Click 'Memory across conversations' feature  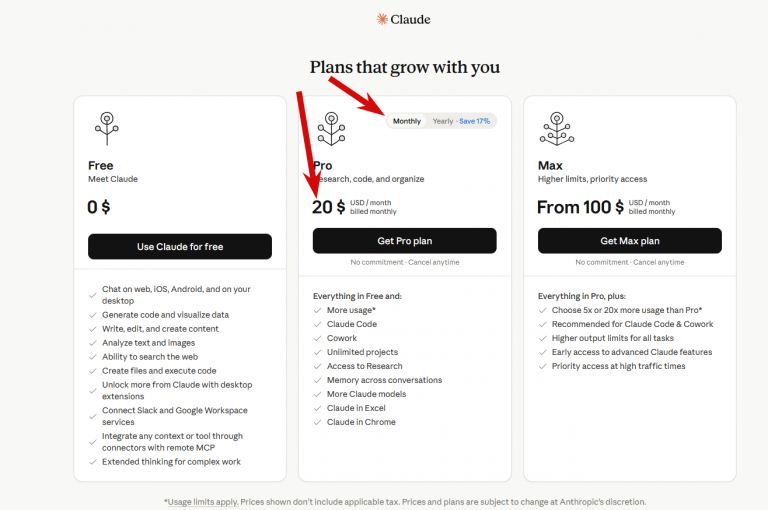384,380
